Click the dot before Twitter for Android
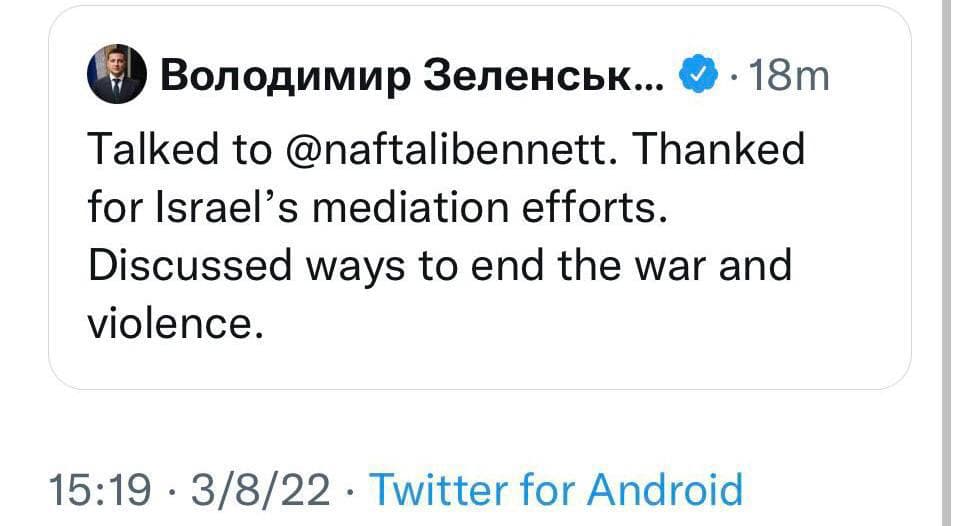Screen dimensions: 960x526 click(354, 490)
